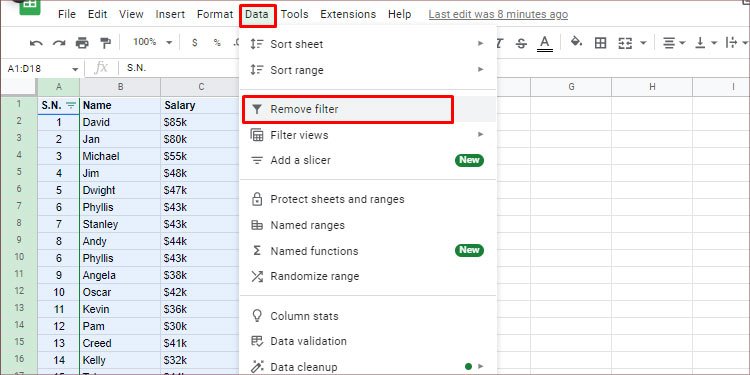Select column H header
Image resolution: width=750 pixels, height=375 pixels.
pyautogui.click(x=652, y=87)
